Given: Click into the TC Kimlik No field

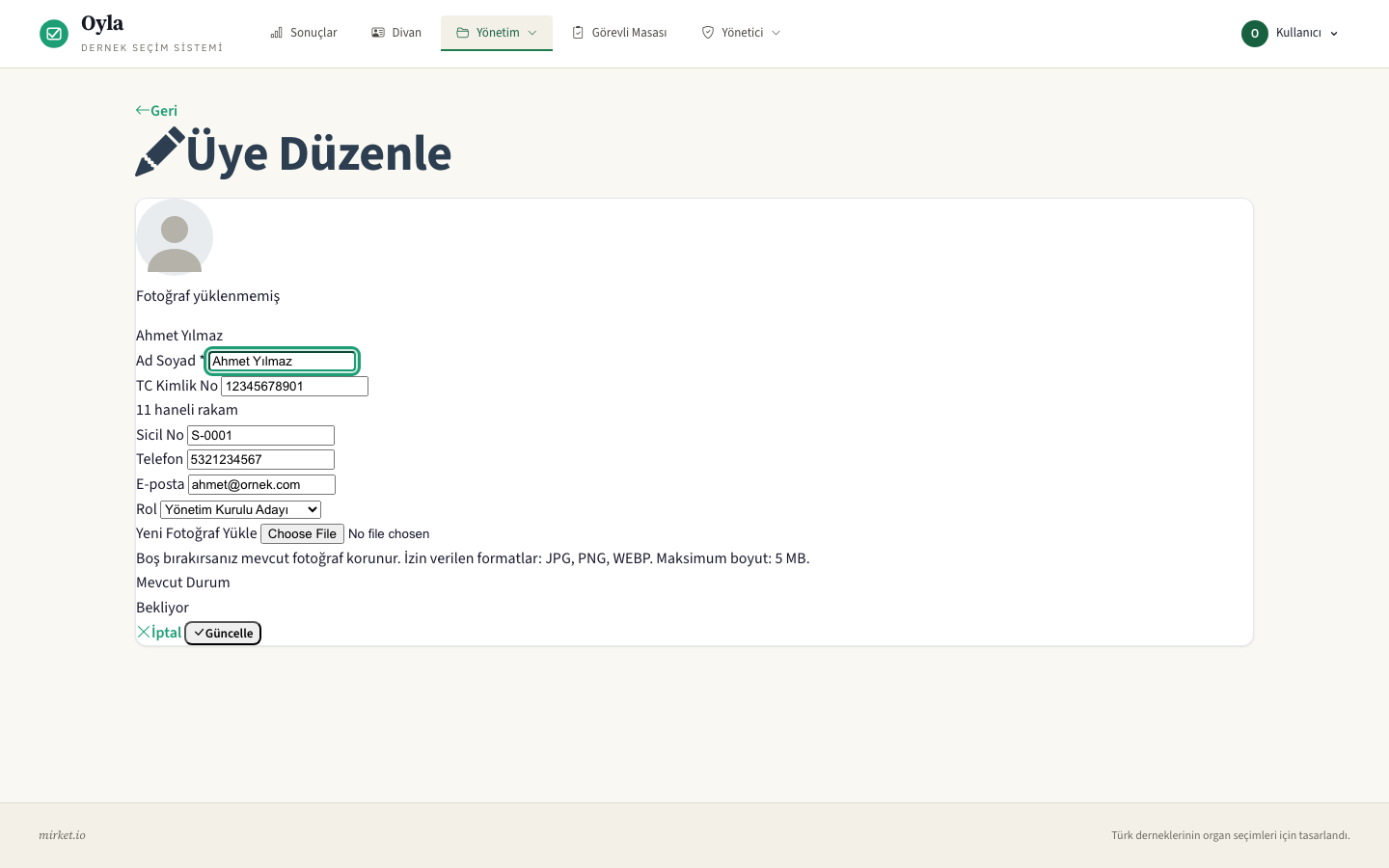Looking at the screenshot, I should click(294, 386).
